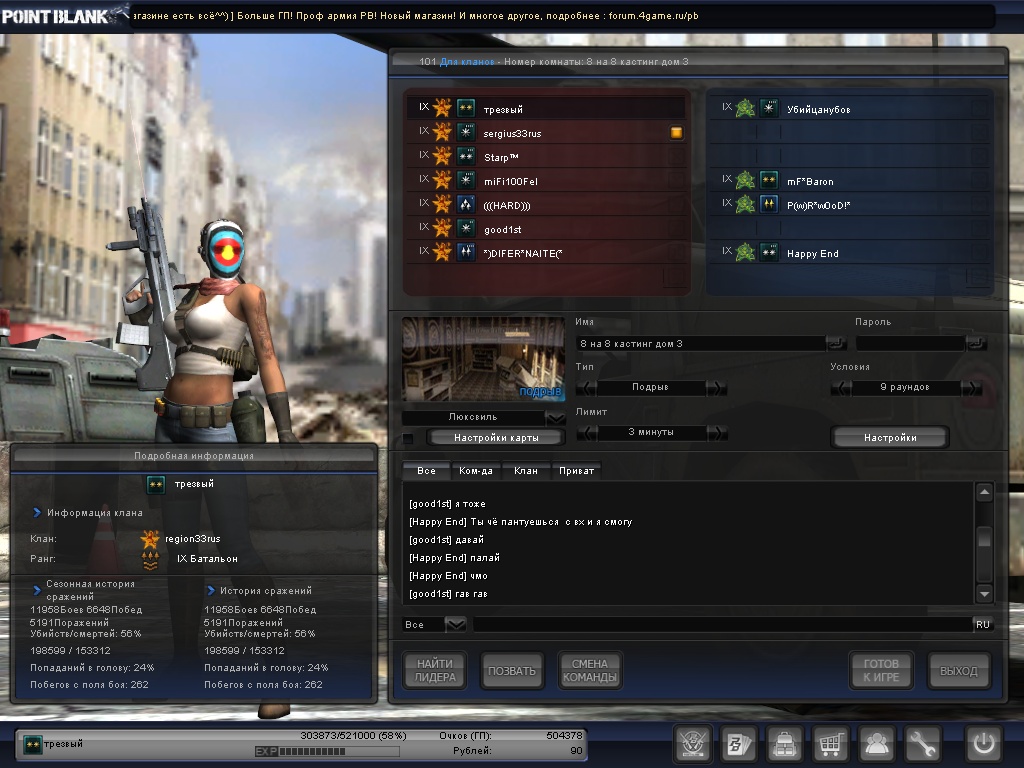Viewport: 1024px width, 768px height.
Task: Open the backpack inventory icon
Action: [x=784, y=743]
